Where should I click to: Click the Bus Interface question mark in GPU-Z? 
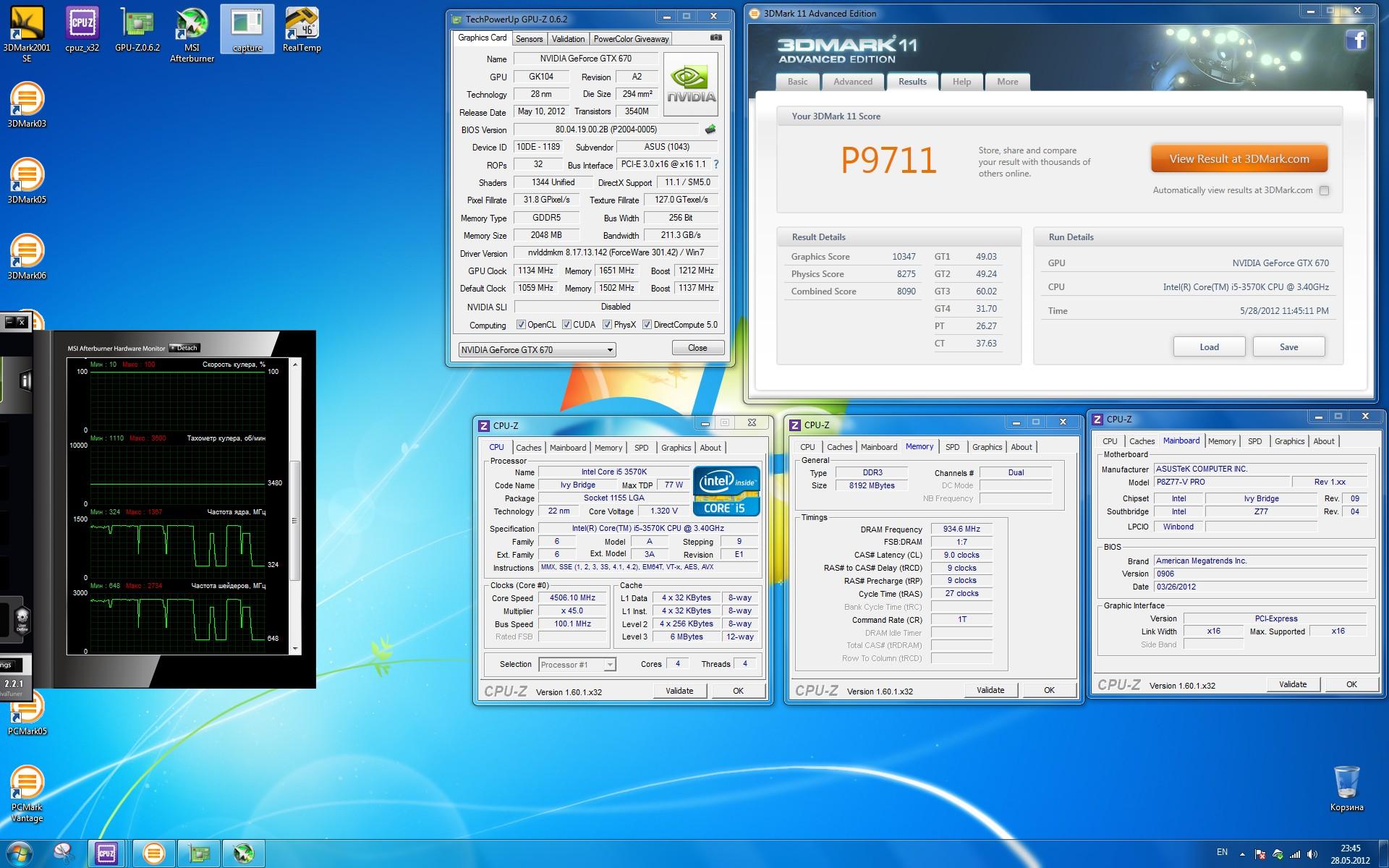tap(716, 164)
